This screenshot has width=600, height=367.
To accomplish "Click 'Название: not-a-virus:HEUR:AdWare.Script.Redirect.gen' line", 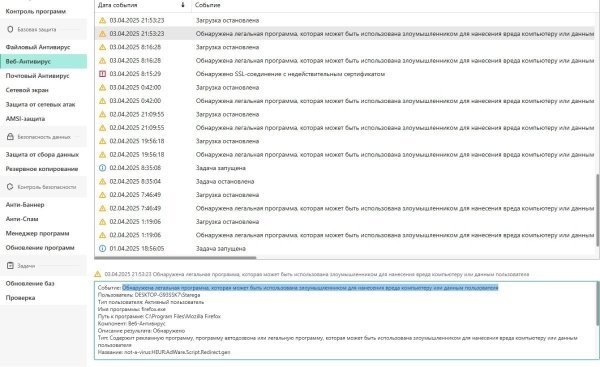I will (x=164, y=352).
